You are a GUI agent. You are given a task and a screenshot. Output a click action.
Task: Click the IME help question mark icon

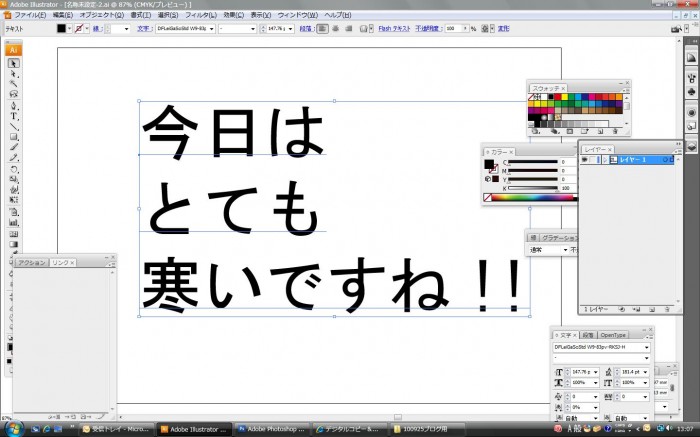coord(608,429)
